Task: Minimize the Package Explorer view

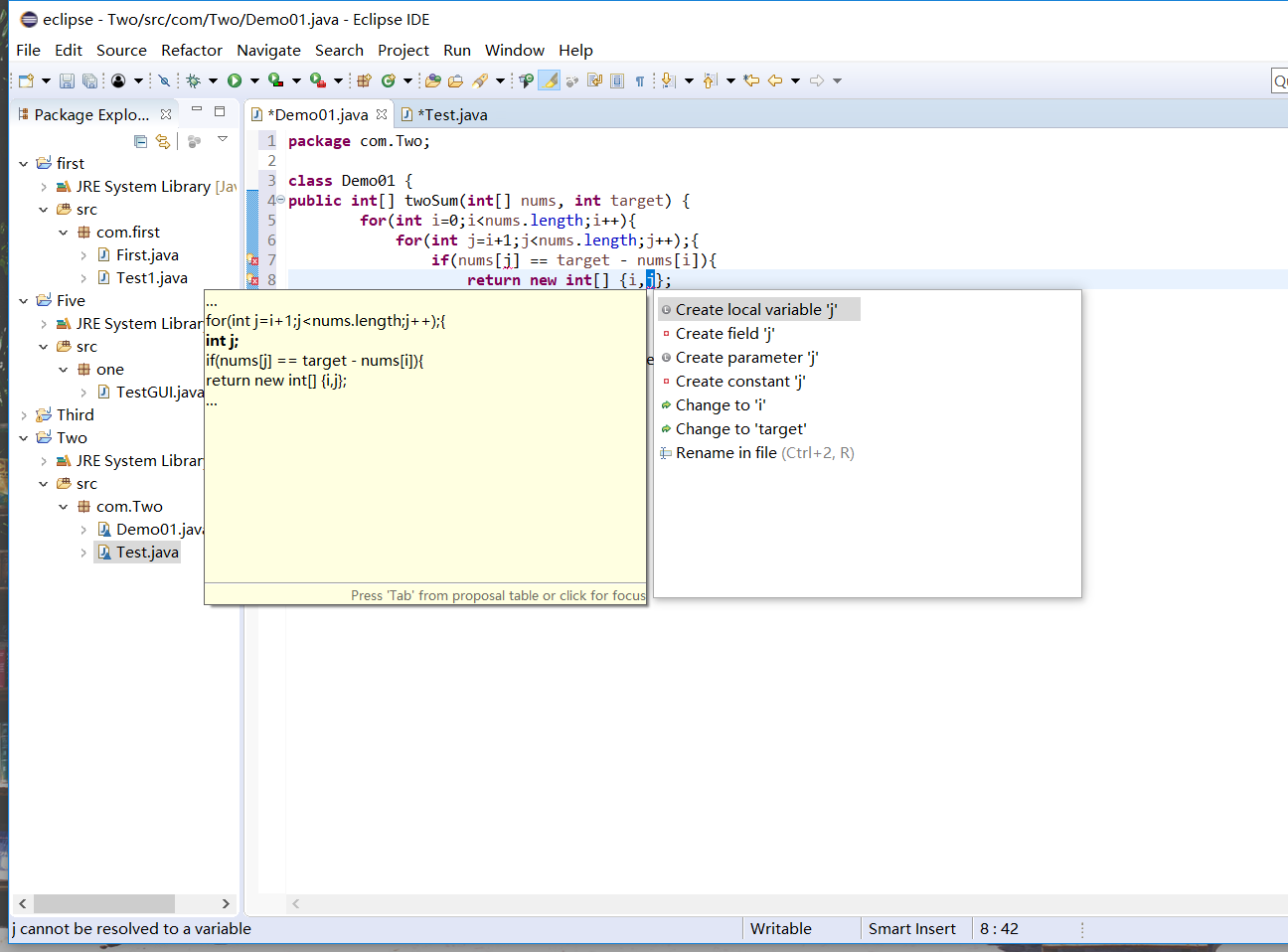Action: 197,109
